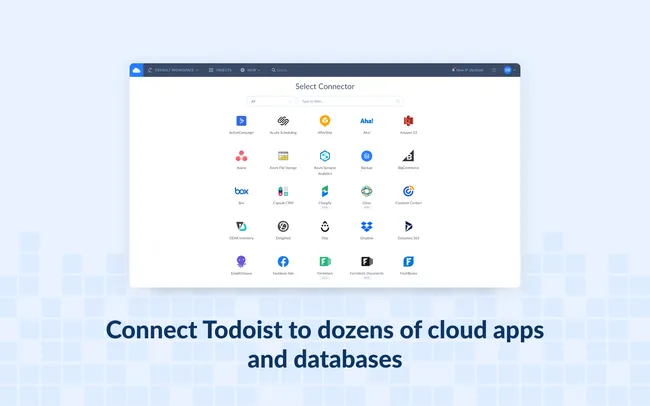Screen dimensions: 650x406
Task: Select the ActiveCampaign connector icon
Action: point(241,121)
